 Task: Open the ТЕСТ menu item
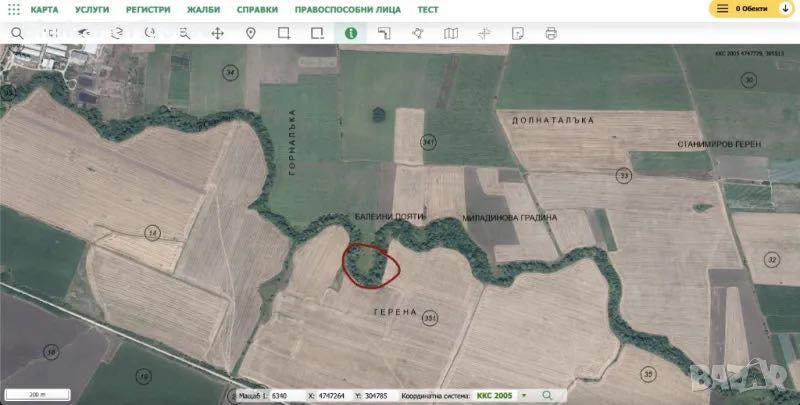pyautogui.click(x=428, y=10)
